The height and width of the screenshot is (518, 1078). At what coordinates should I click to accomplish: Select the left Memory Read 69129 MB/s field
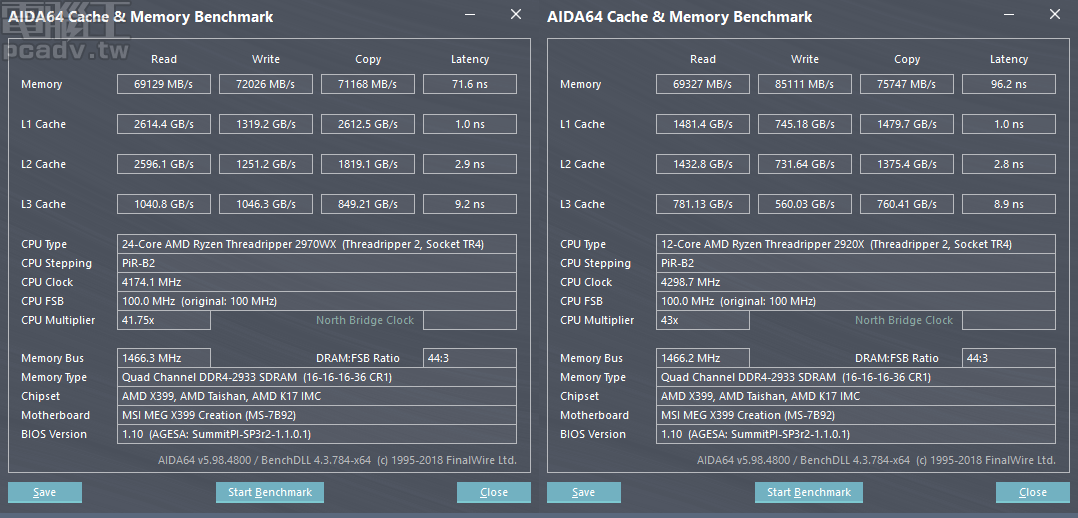(x=164, y=84)
